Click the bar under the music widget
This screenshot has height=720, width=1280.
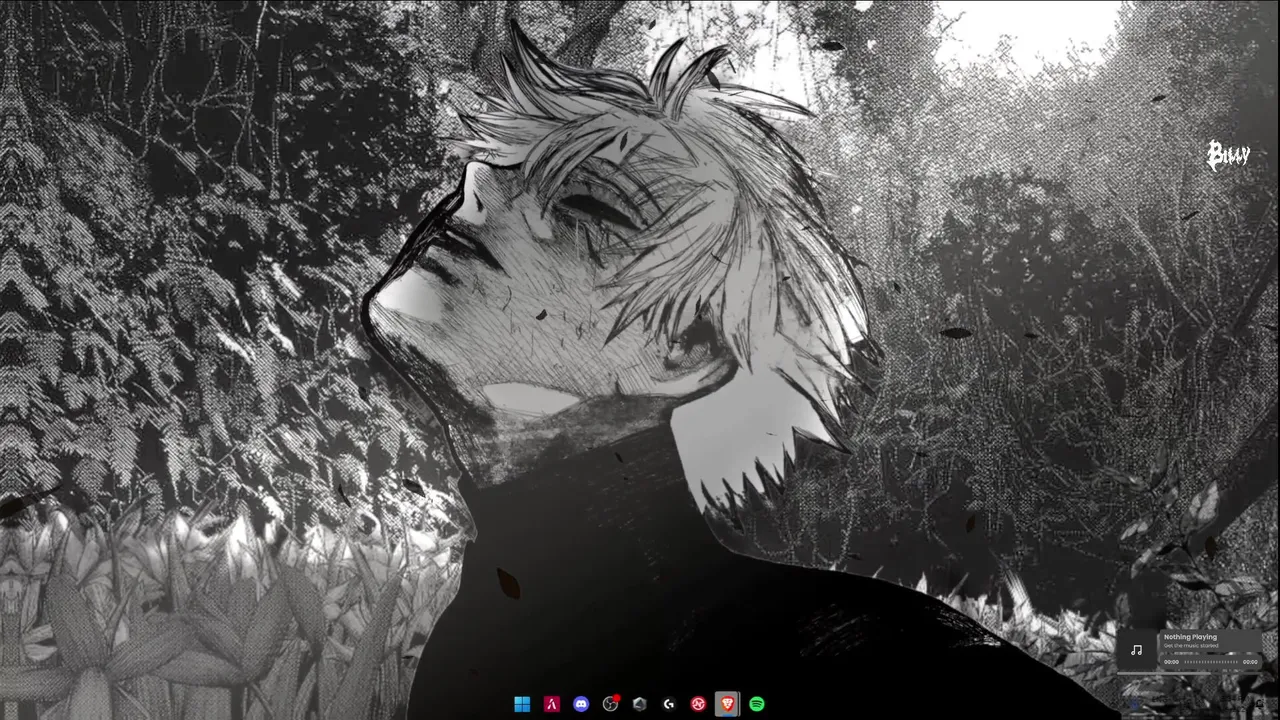point(1189,673)
